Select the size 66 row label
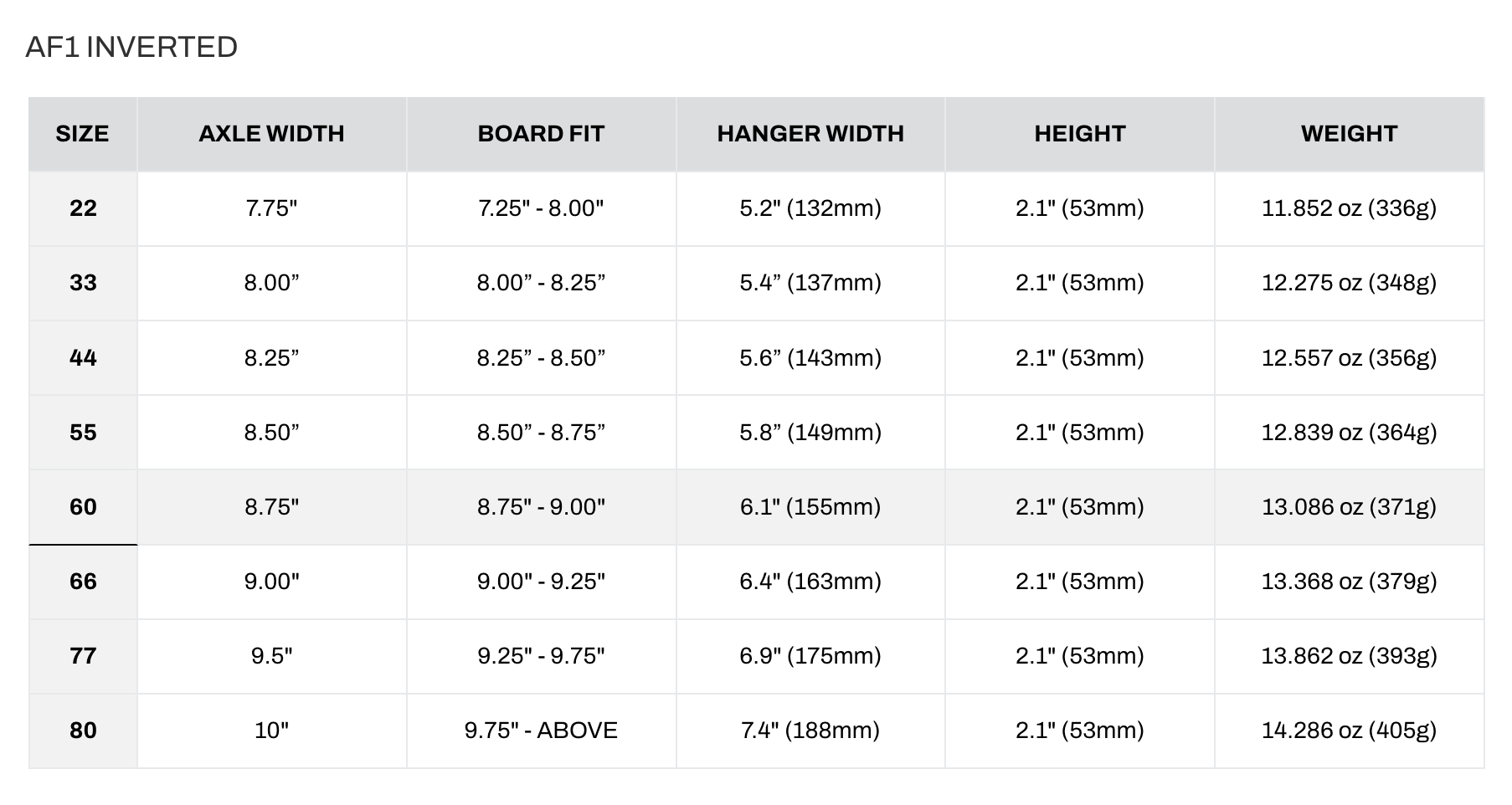This screenshot has width=1512, height=805. pos(83,582)
